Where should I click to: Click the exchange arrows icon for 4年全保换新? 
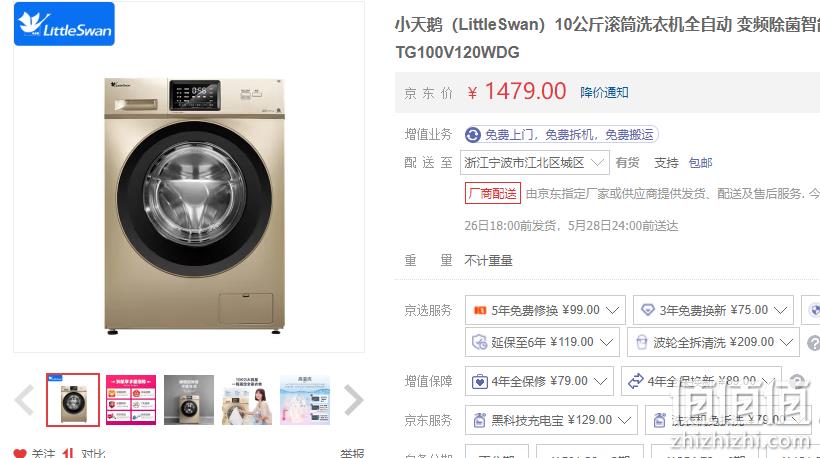coord(635,381)
